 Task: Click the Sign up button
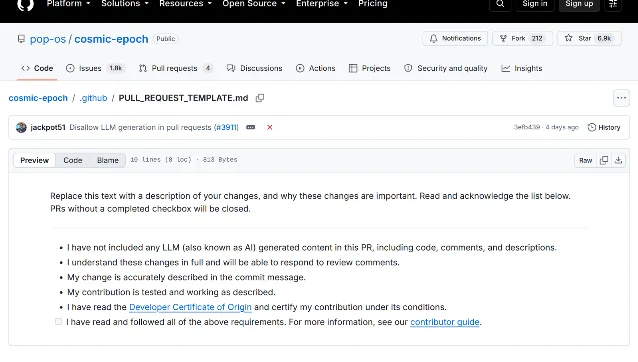pyautogui.click(x=579, y=4)
